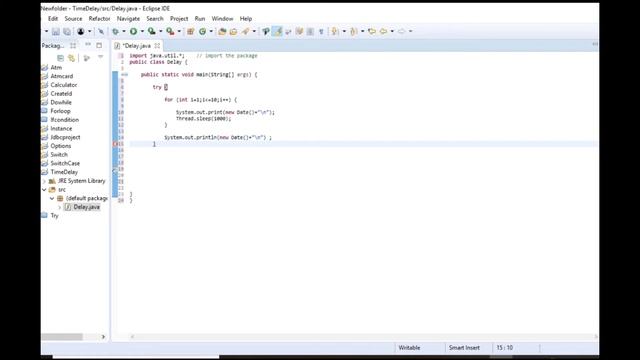Open the Edit menu
This screenshot has width=640, height=360.
coord(53,19)
